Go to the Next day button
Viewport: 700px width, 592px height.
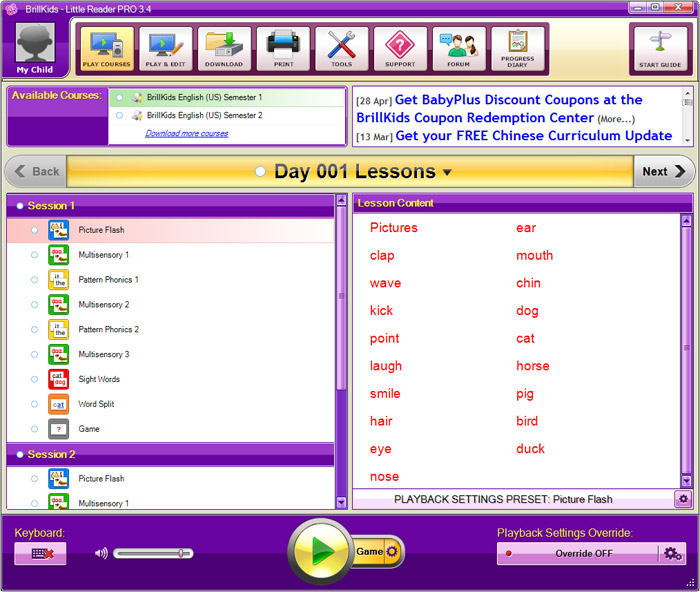[663, 171]
